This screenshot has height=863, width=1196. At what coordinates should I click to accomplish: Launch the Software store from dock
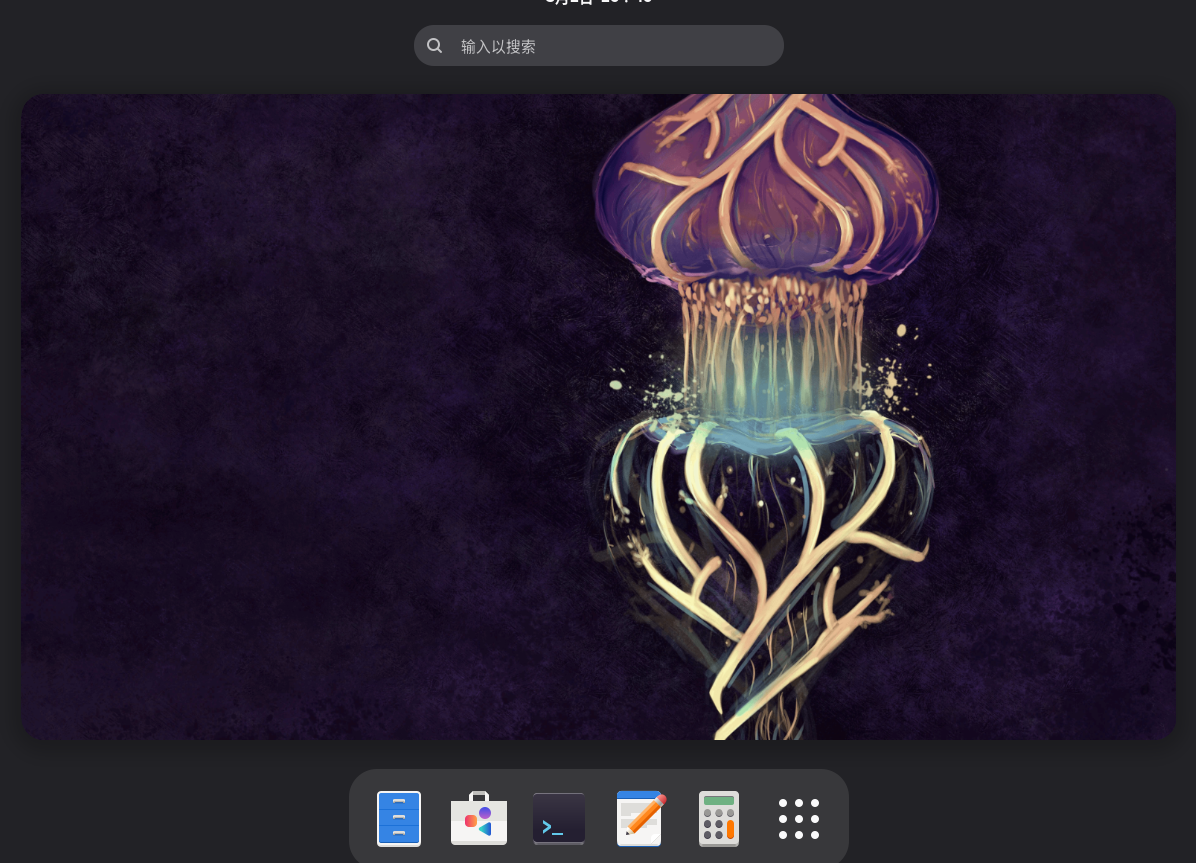click(x=479, y=819)
